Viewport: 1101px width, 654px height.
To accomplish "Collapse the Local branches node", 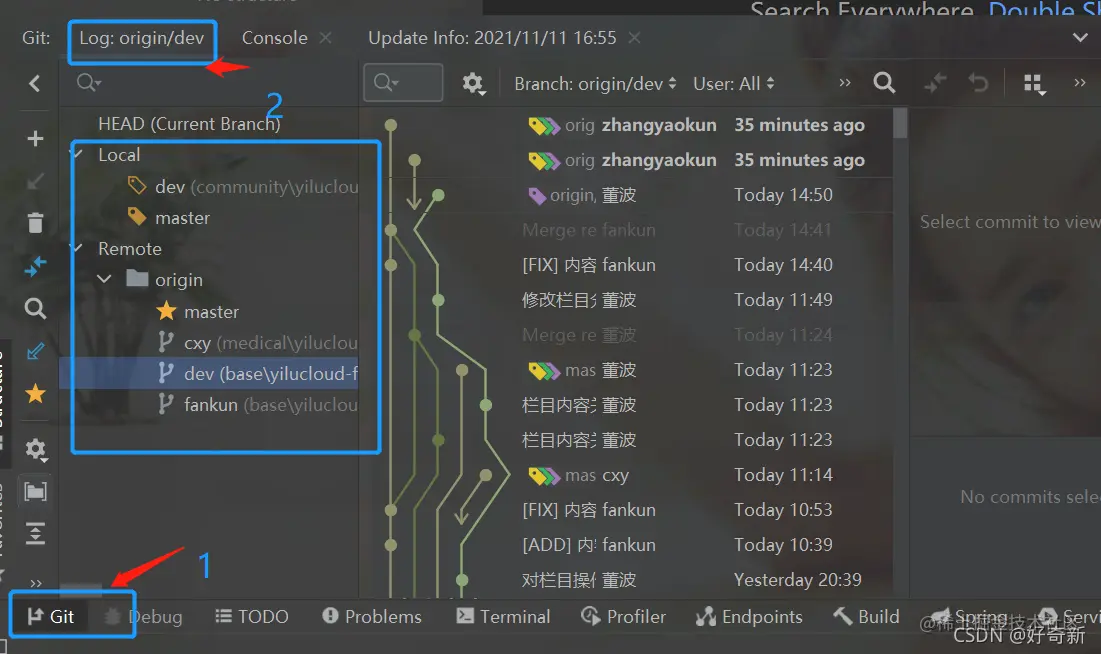I will pyautogui.click(x=78, y=154).
